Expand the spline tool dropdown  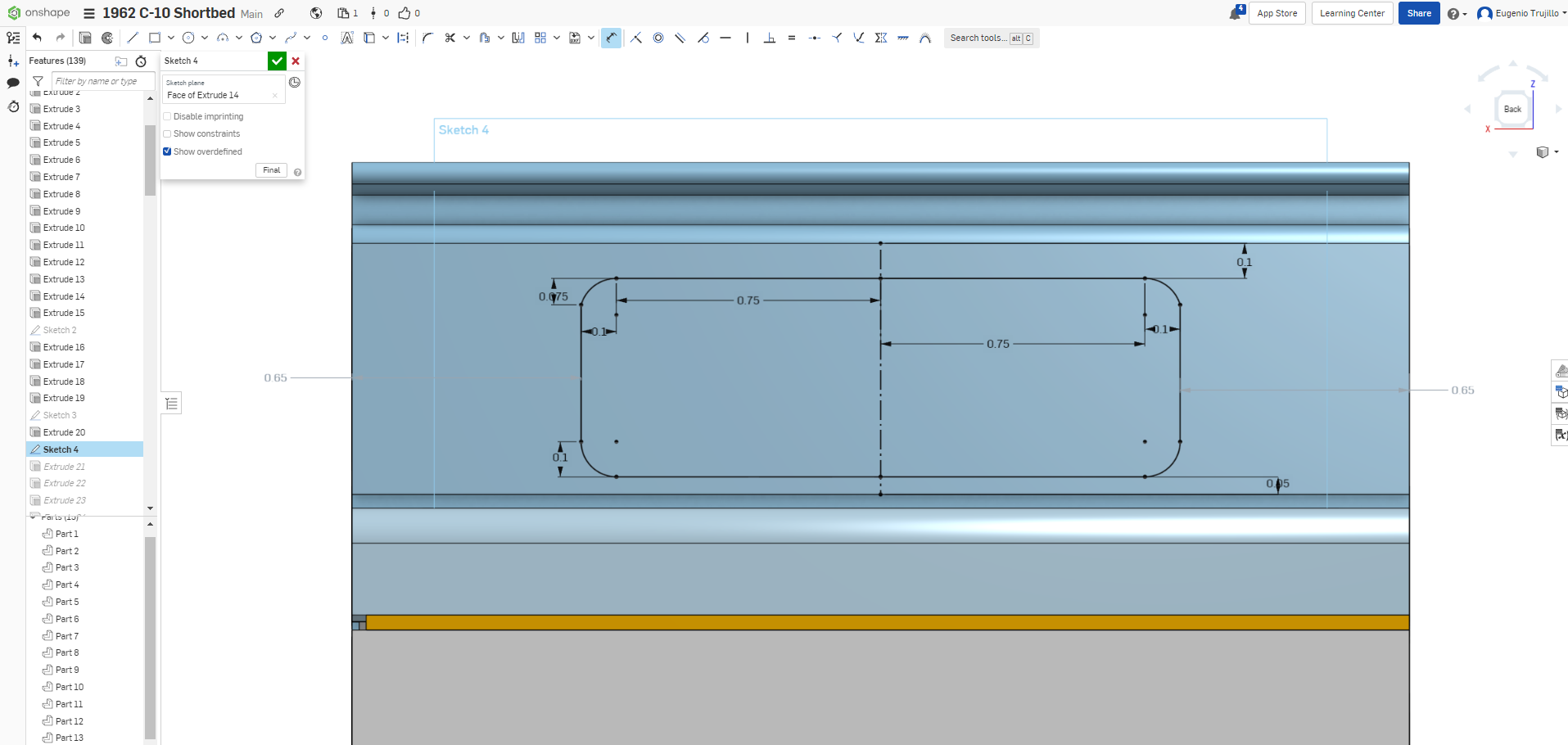click(x=307, y=38)
